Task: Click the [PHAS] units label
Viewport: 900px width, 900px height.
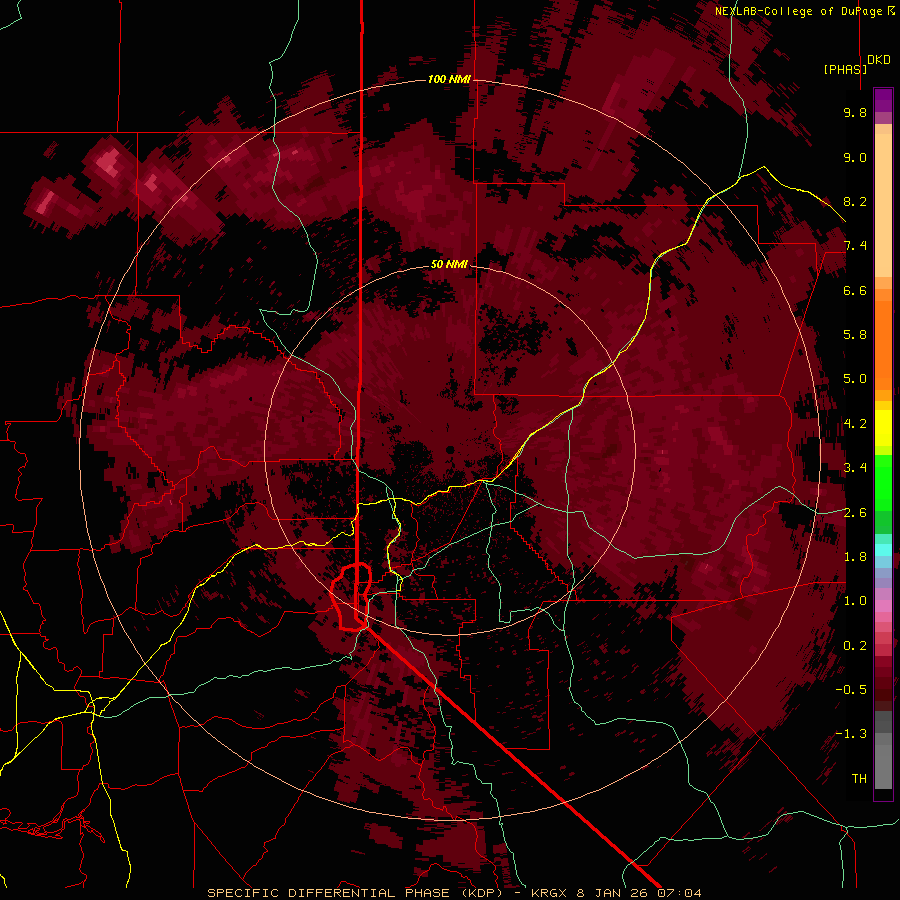Action: click(845, 69)
